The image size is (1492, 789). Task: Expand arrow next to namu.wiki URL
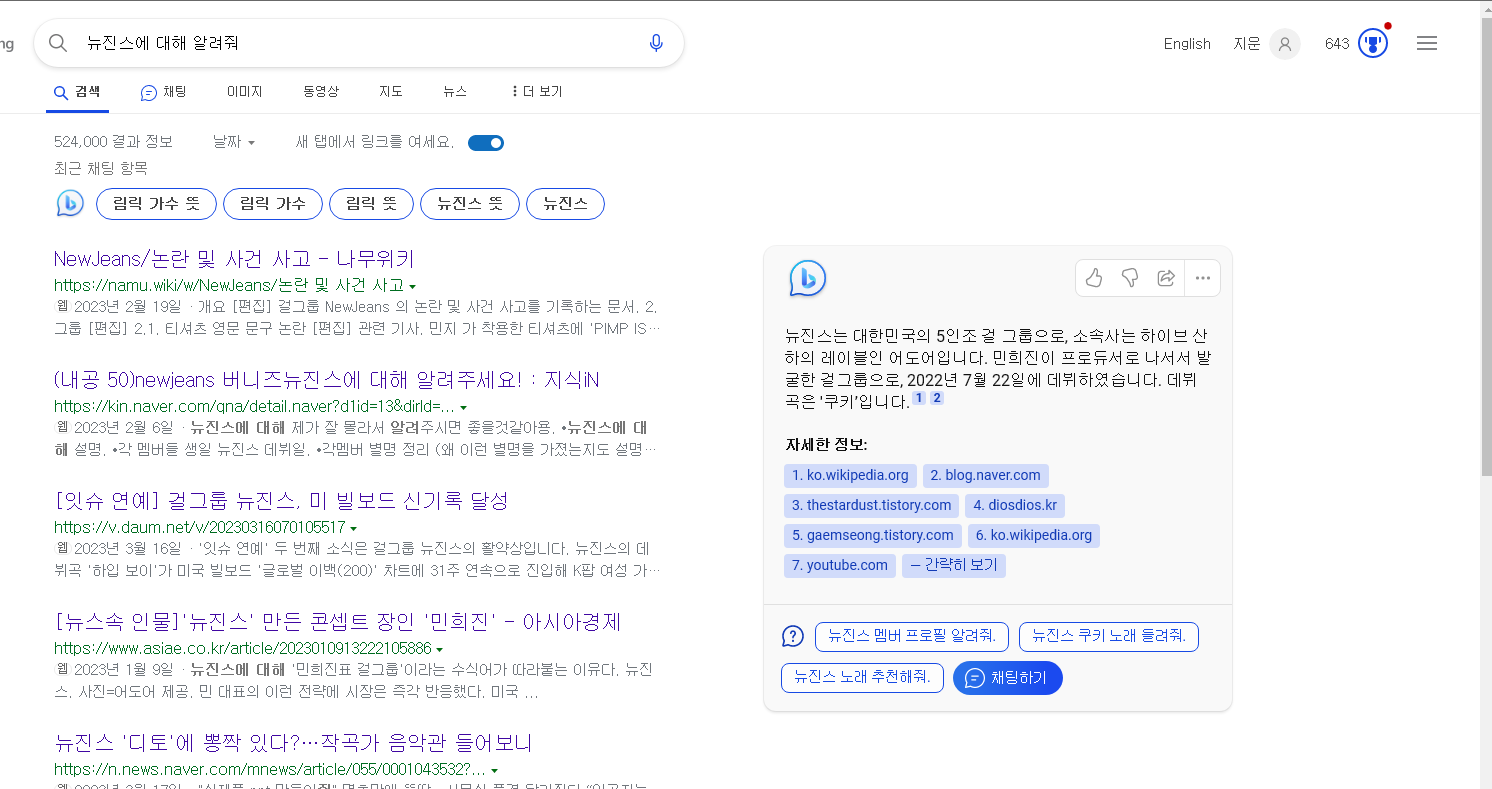point(413,287)
